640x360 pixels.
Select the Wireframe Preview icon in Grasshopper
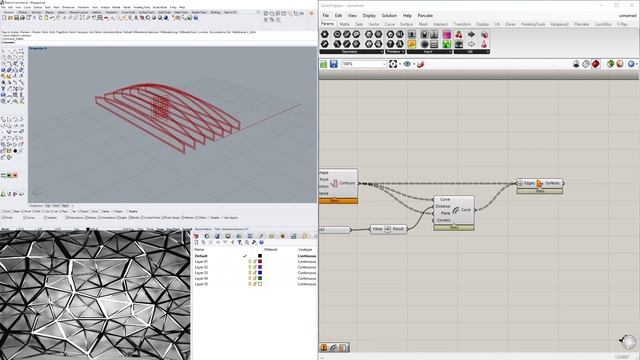click(586, 64)
